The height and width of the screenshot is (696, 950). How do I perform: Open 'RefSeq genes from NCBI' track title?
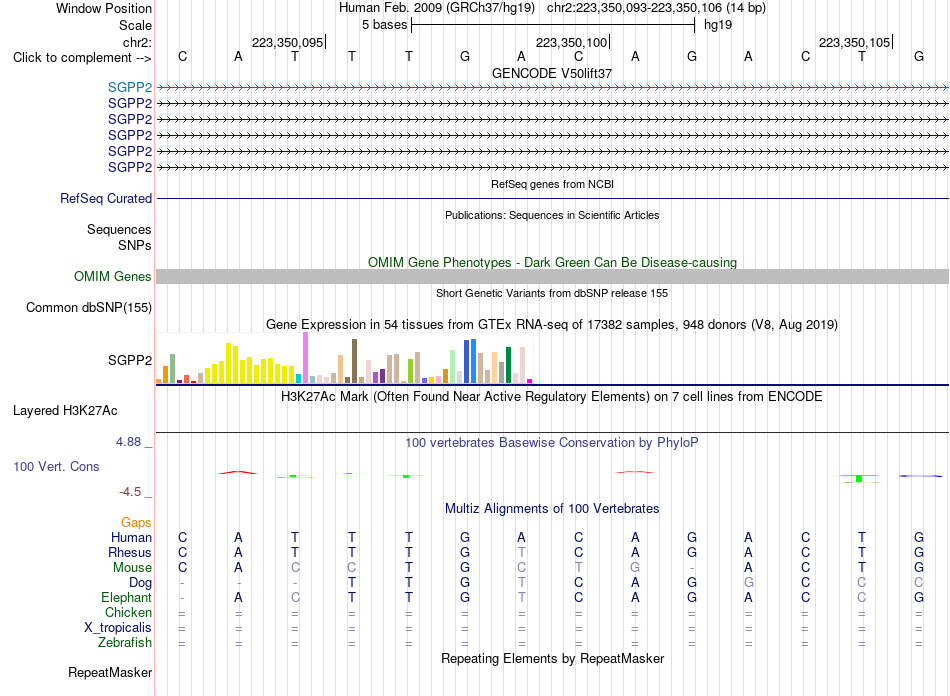pos(552,184)
